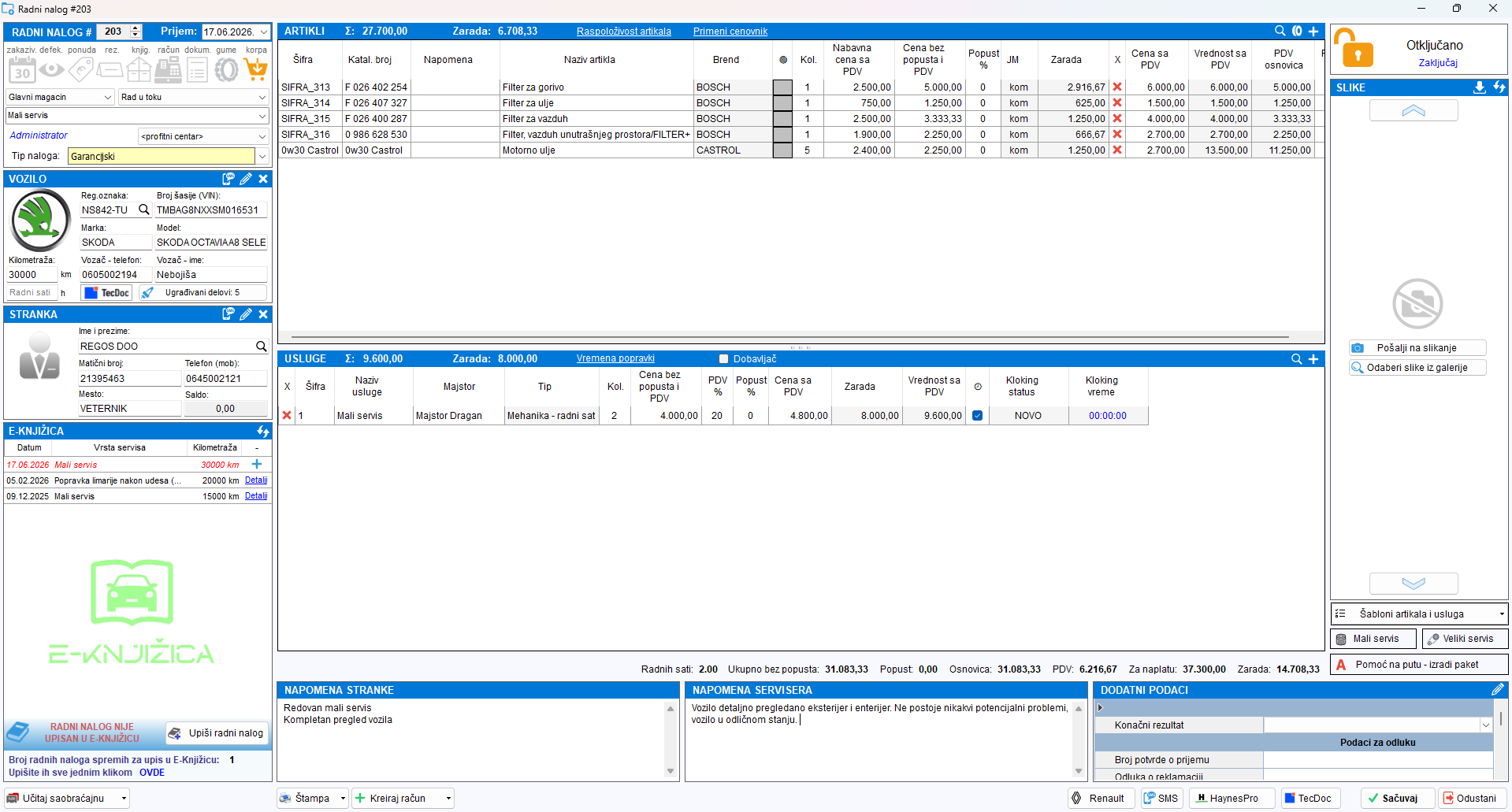1512x812 pixels.
Task: Clear the vehicle with VOZILO X icon
Action: 263,179
